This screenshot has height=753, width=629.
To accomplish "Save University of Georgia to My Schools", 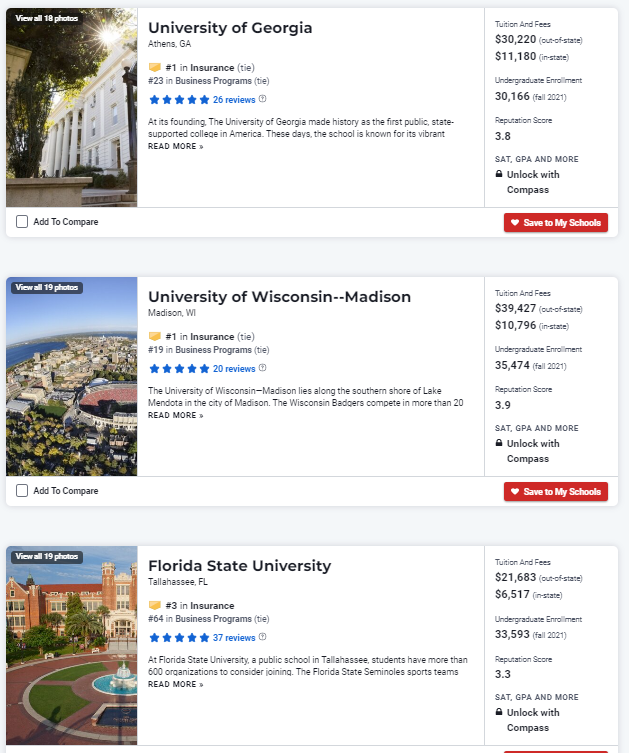I will click(555, 222).
